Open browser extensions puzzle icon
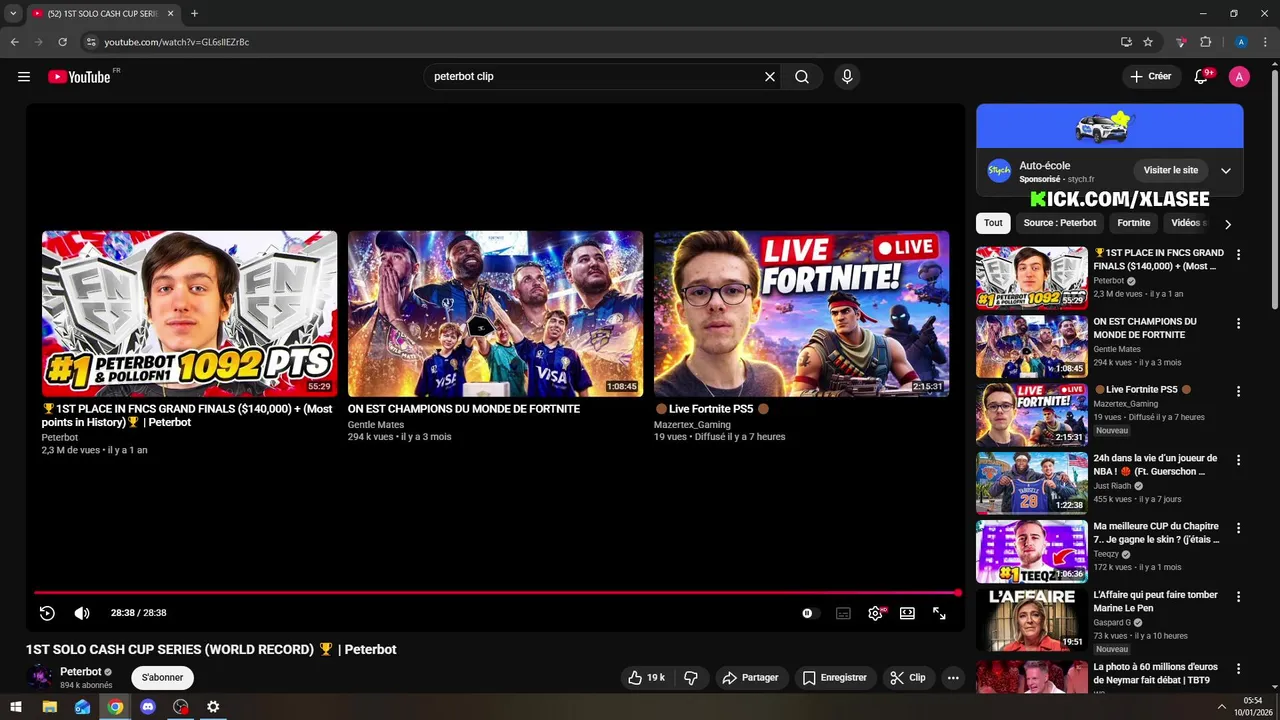 click(1205, 42)
